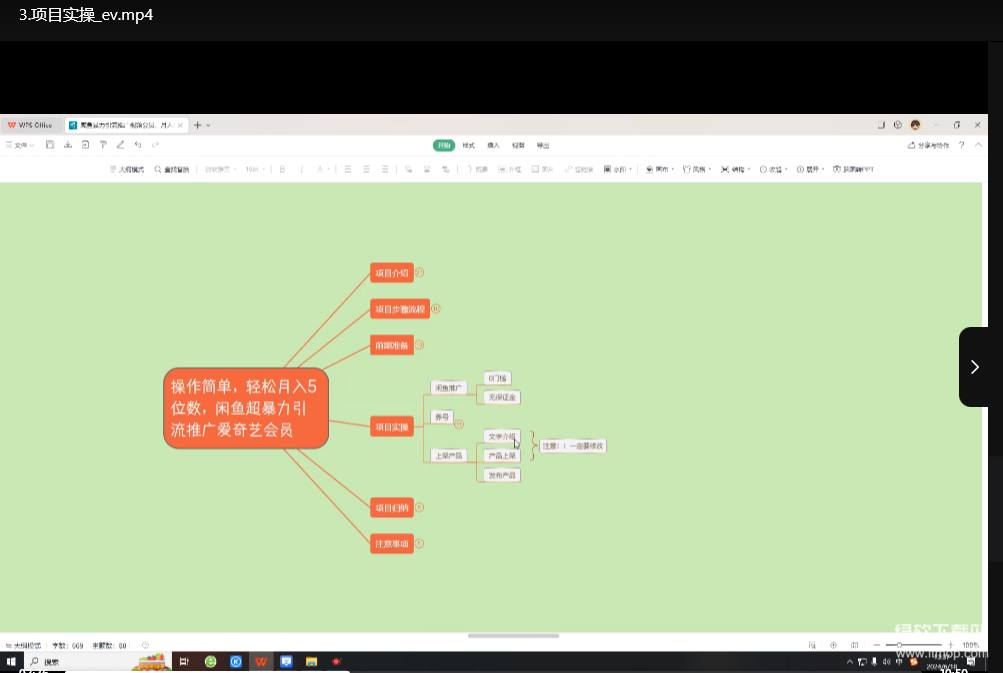Collapse the ribbon with the up chevron
Viewport: 1003px width, 673px height.
pos(978,145)
